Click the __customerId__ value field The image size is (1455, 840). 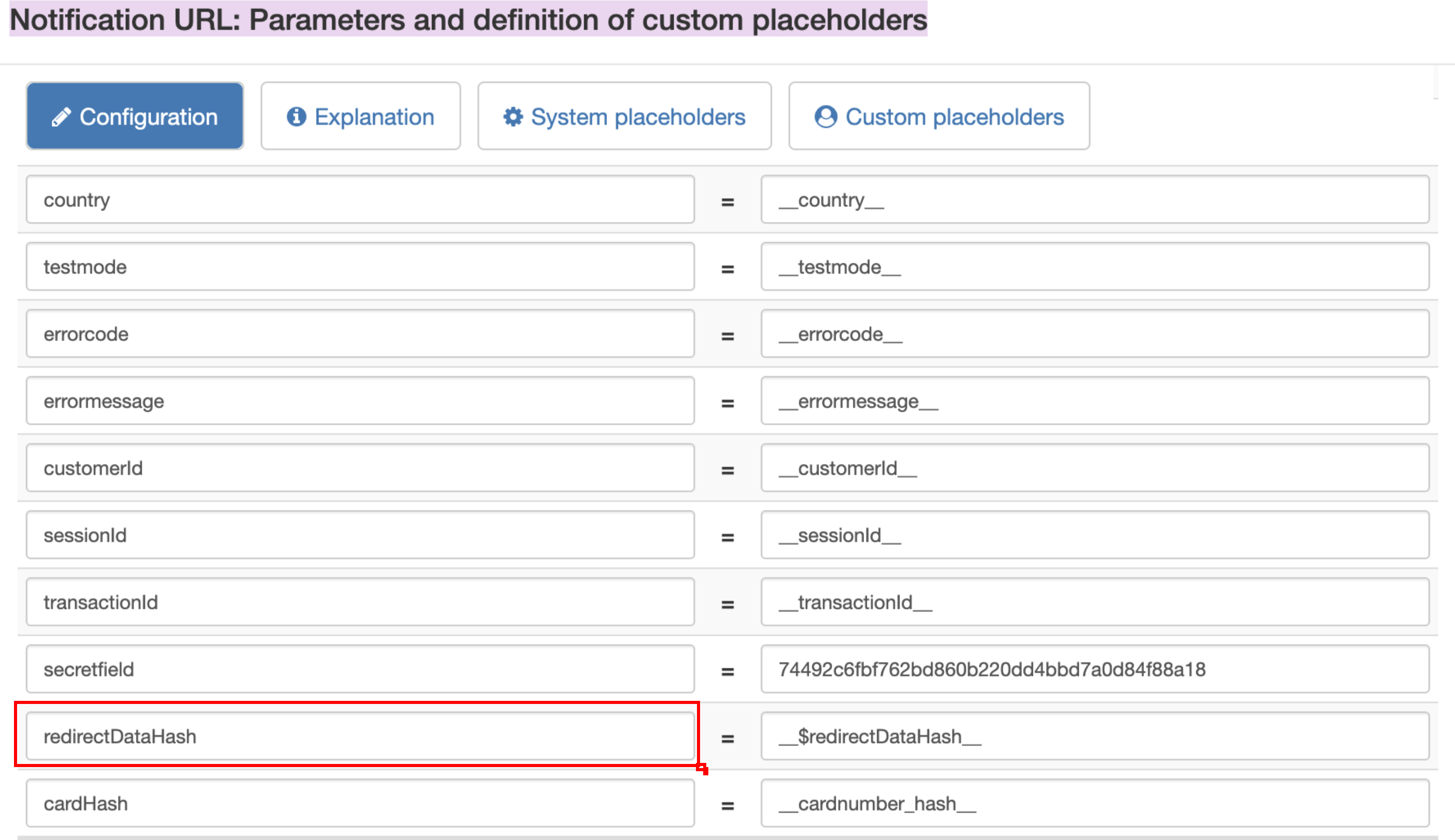(x=1094, y=469)
